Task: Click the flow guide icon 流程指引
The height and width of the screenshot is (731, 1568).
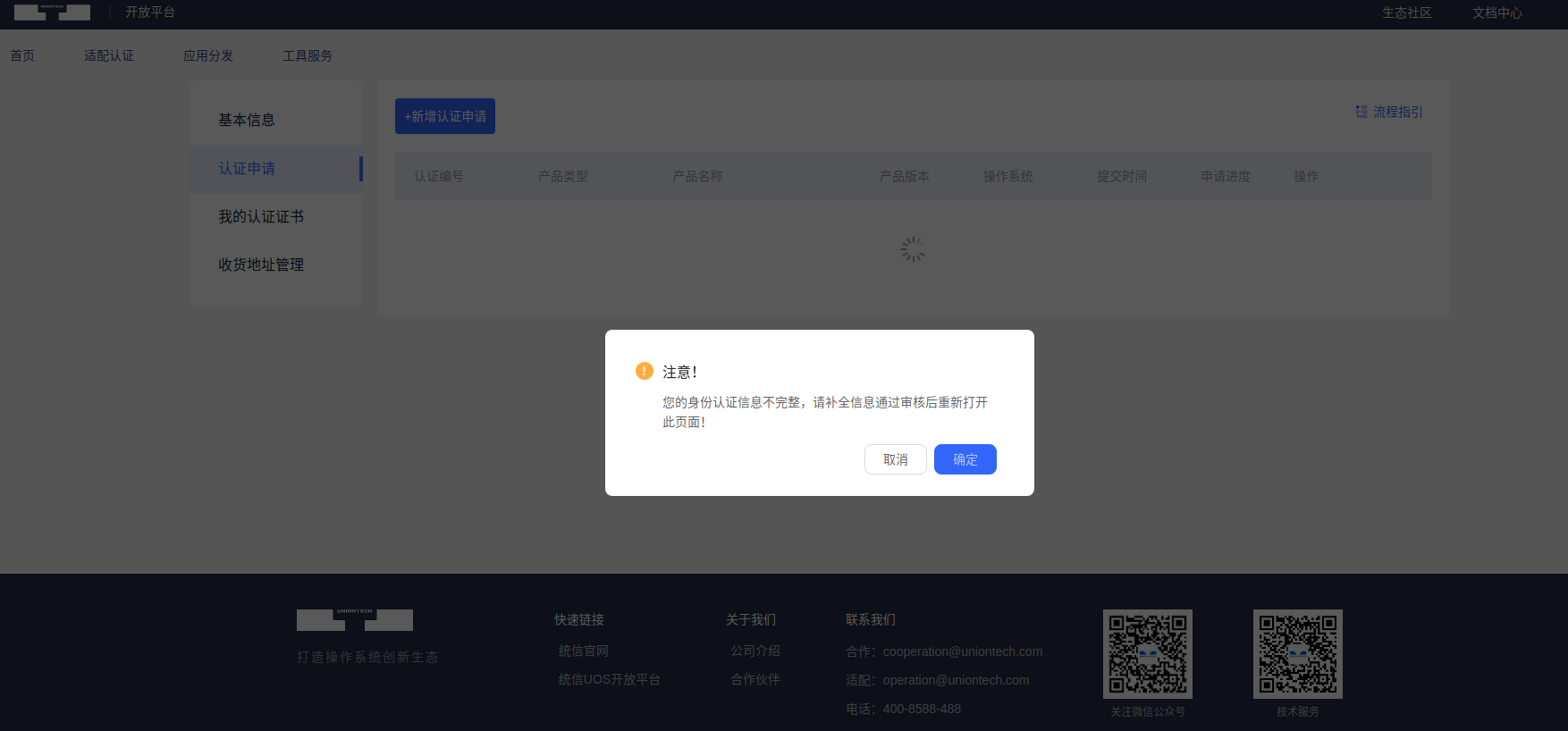Action: point(1361,112)
